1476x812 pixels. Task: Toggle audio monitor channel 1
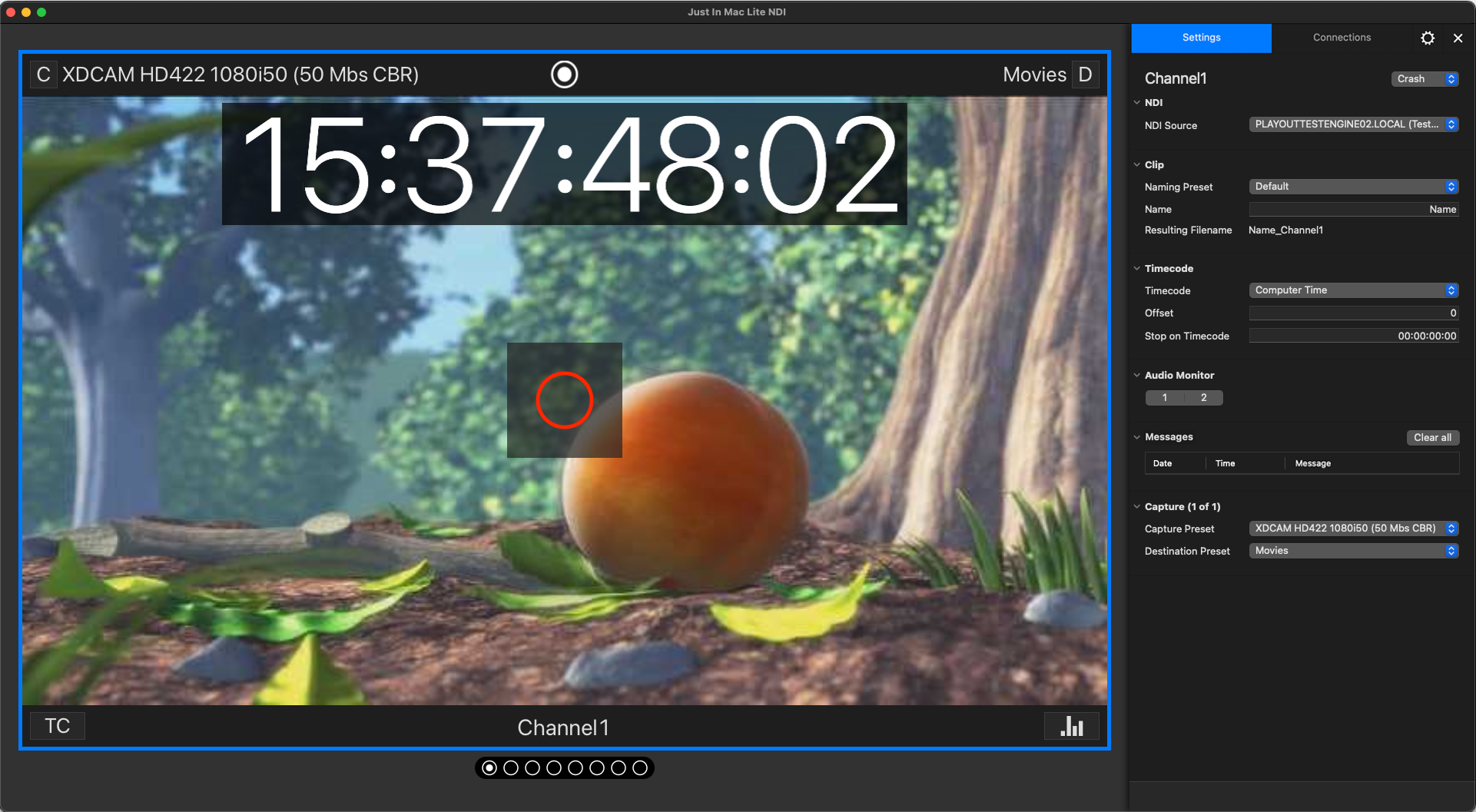(1165, 398)
